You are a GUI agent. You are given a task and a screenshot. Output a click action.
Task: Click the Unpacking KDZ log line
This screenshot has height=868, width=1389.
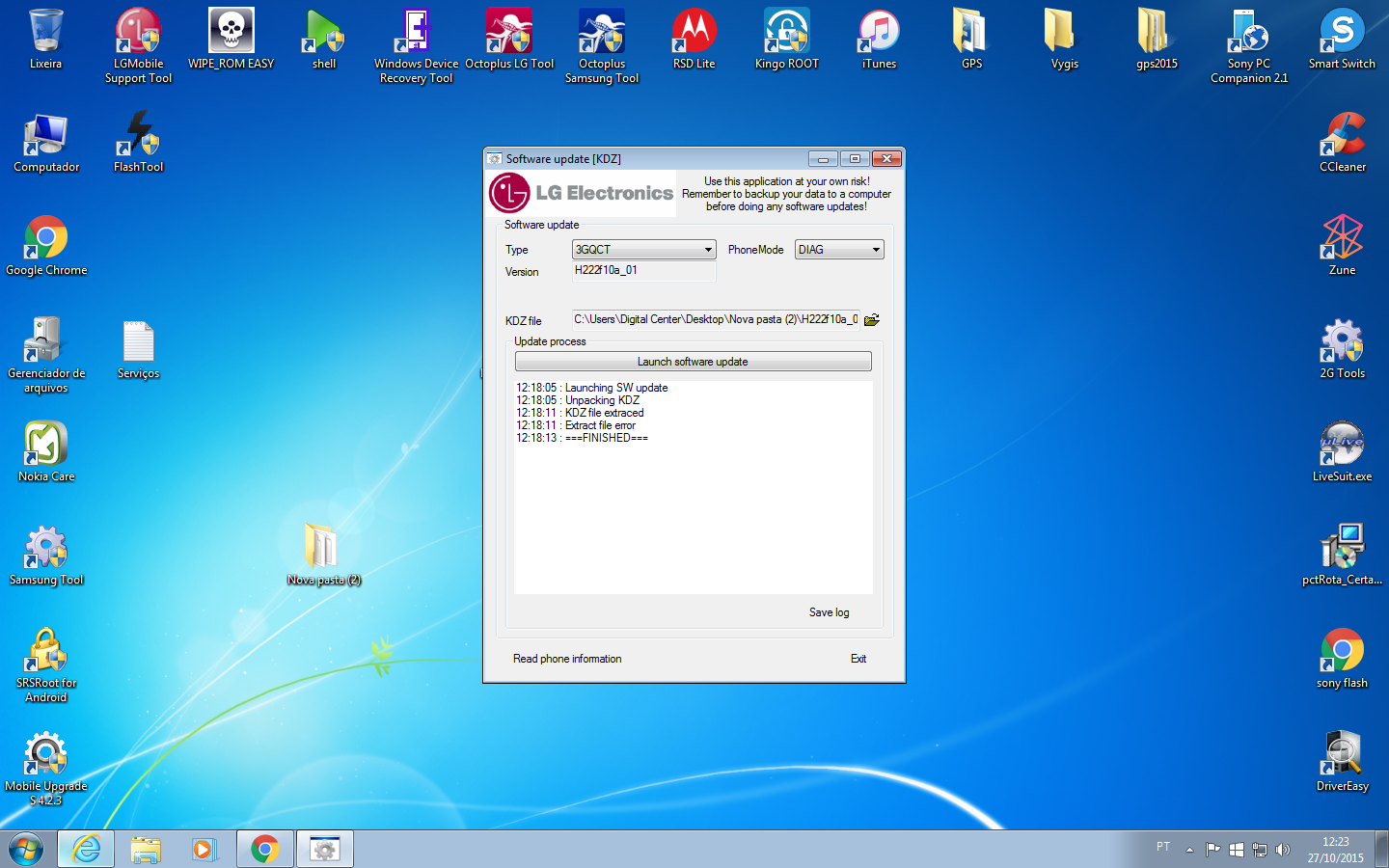[578, 400]
